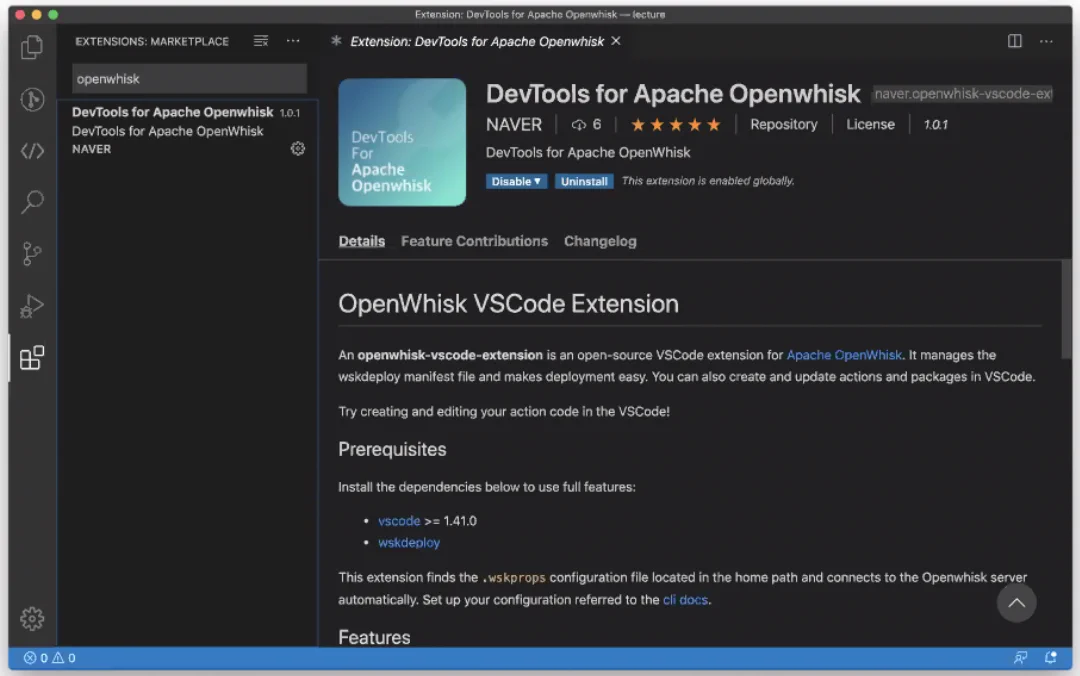The image size is (1080, 676).
Task: Click the scroll-to-top arrow button
Action: 1017,603
